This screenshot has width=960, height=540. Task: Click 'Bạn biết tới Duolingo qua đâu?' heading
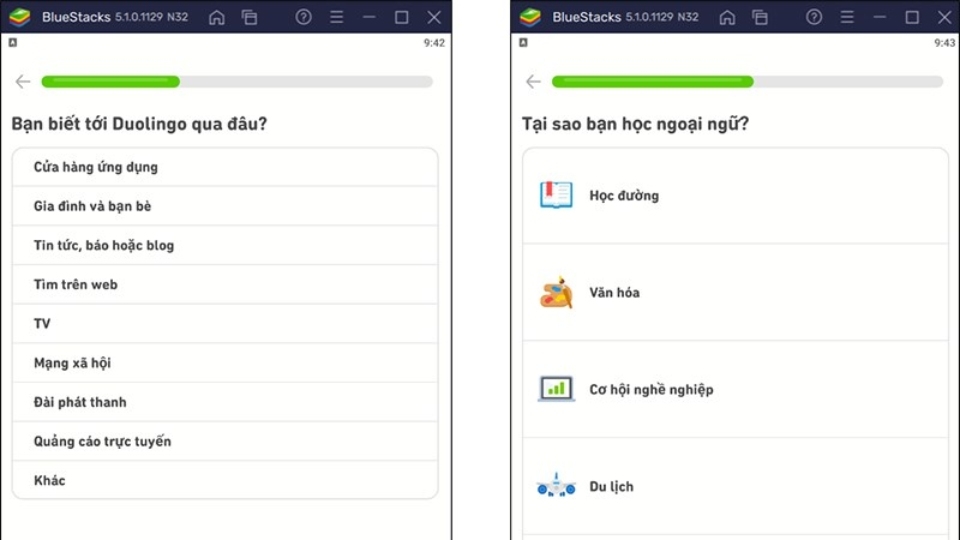(140, 124)
